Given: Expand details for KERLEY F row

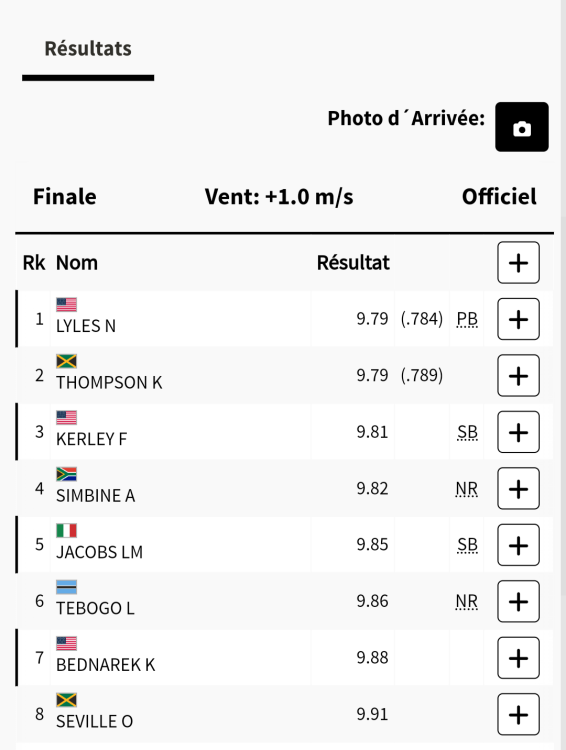Looking at the screenshot, I should [518, 432].
